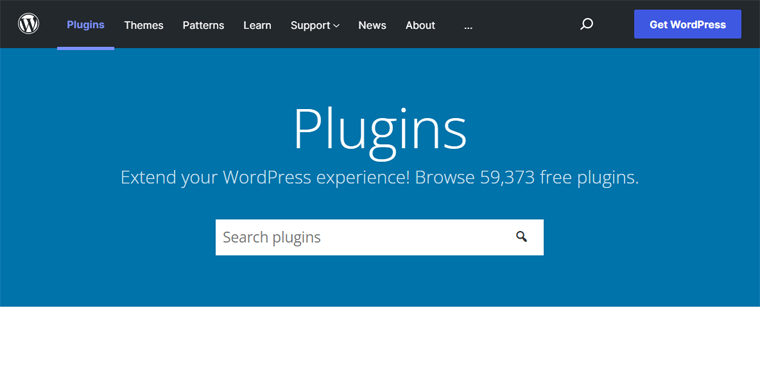This screenshot has width=760, height=376.
Task: Click the 'Browse 59,373 free plugins' text
Action: (527, 177)
